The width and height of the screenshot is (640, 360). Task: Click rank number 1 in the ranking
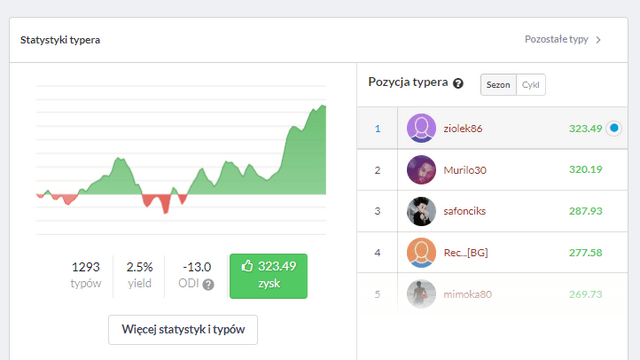(378, 129)
